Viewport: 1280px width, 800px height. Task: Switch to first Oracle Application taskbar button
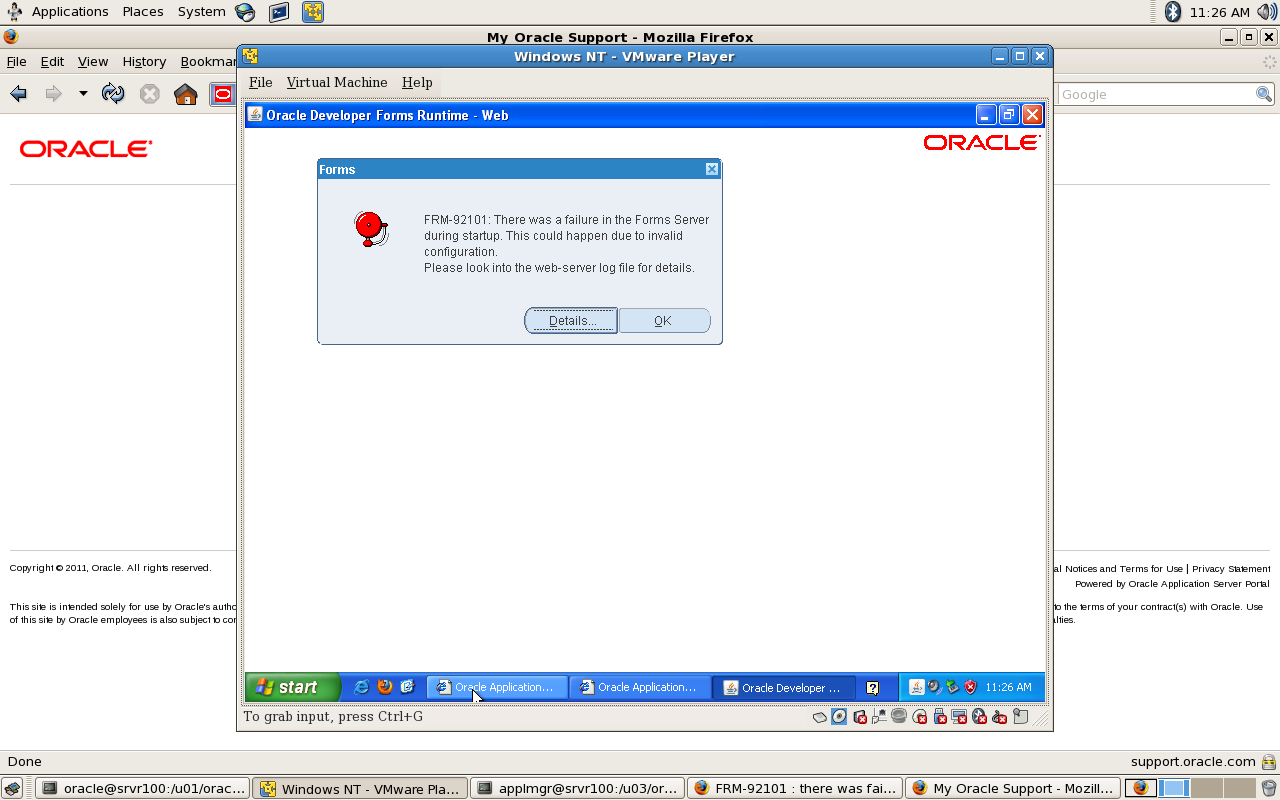tap(497, 687)
